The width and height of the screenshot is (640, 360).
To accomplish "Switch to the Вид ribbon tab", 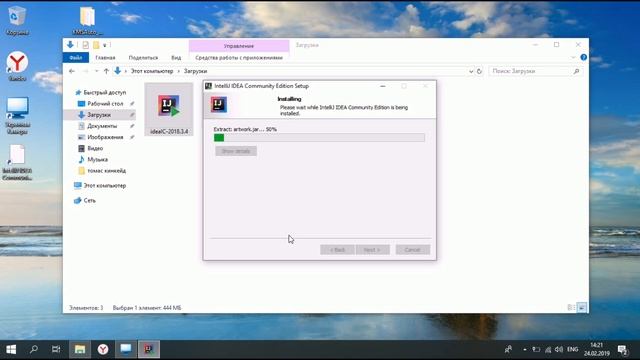I will tap(176, 58).
